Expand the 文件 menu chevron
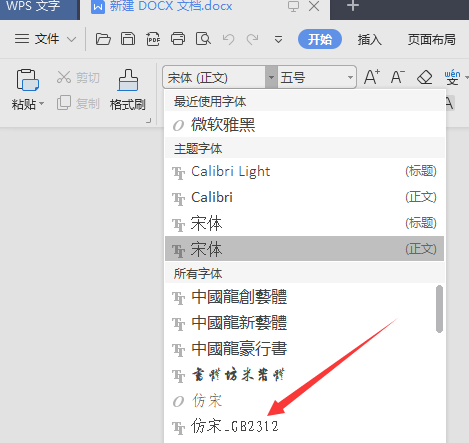The width and height of the screenshot is (469, 443). [71, 40]
